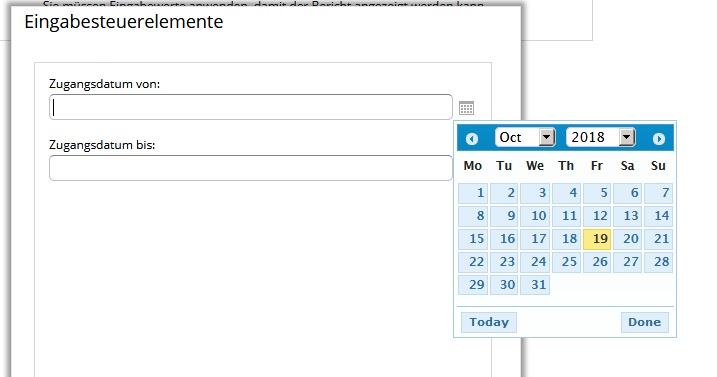717x377 pixels.
Task: Select October 5 in the calendar
Action: (x=597, y=193)
